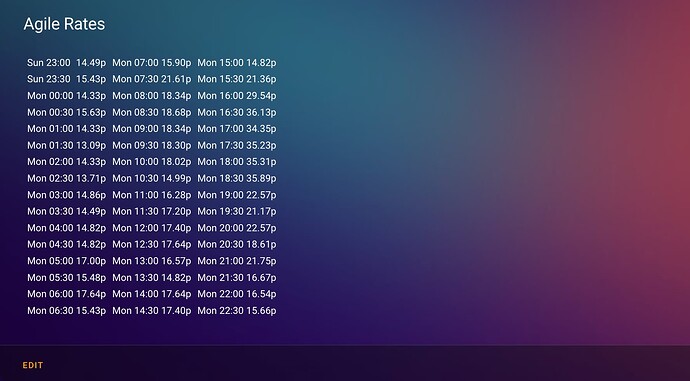
Task: Select the Sun 23:30 15.43p rate
Action: pyautogui.click(x=66, y=79)
